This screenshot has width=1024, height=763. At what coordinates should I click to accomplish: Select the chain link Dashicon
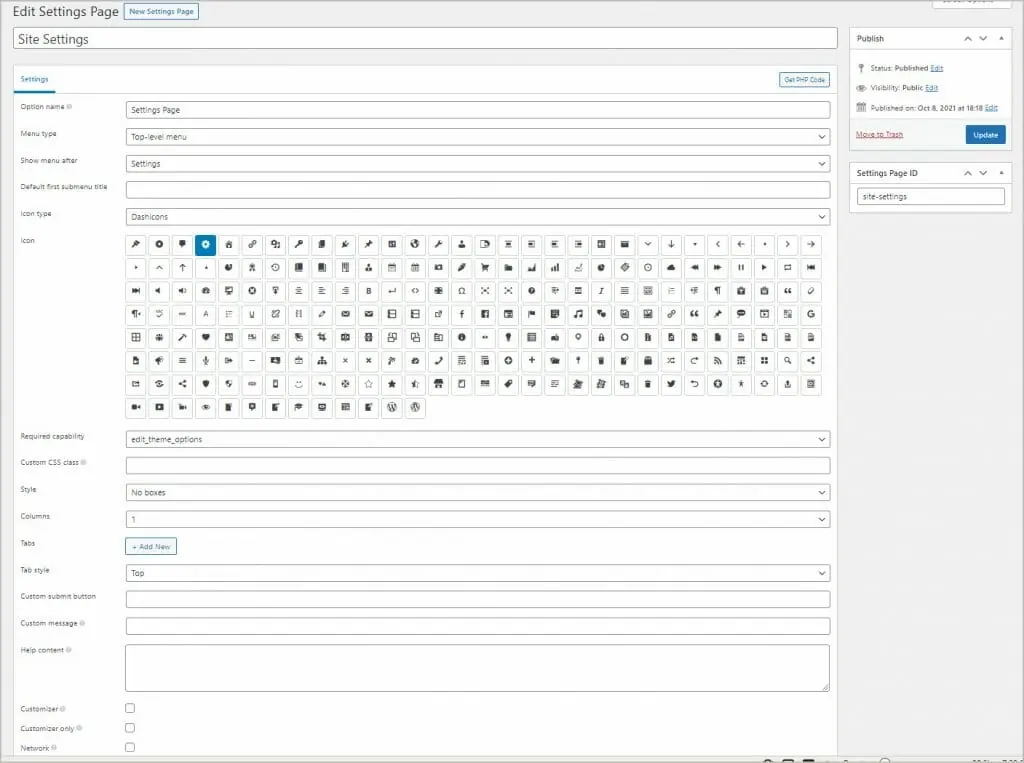(252, 245)
